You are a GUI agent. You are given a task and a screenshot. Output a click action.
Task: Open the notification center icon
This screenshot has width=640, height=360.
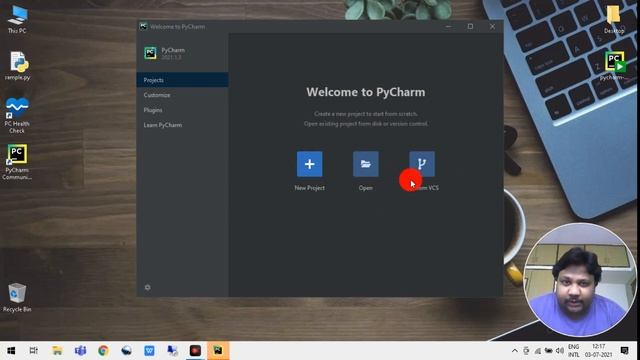pyautogui.click(x=624, y=351)
